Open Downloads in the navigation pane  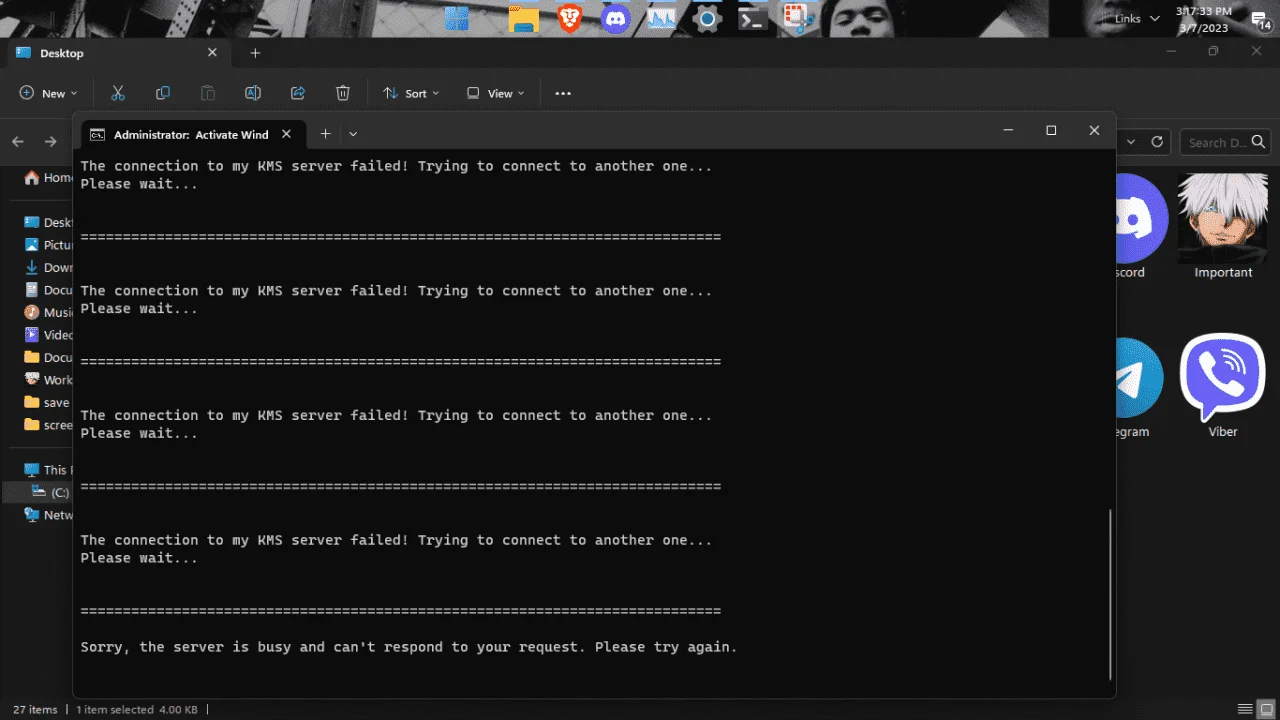pyautogui.click(x=49, y=267)
